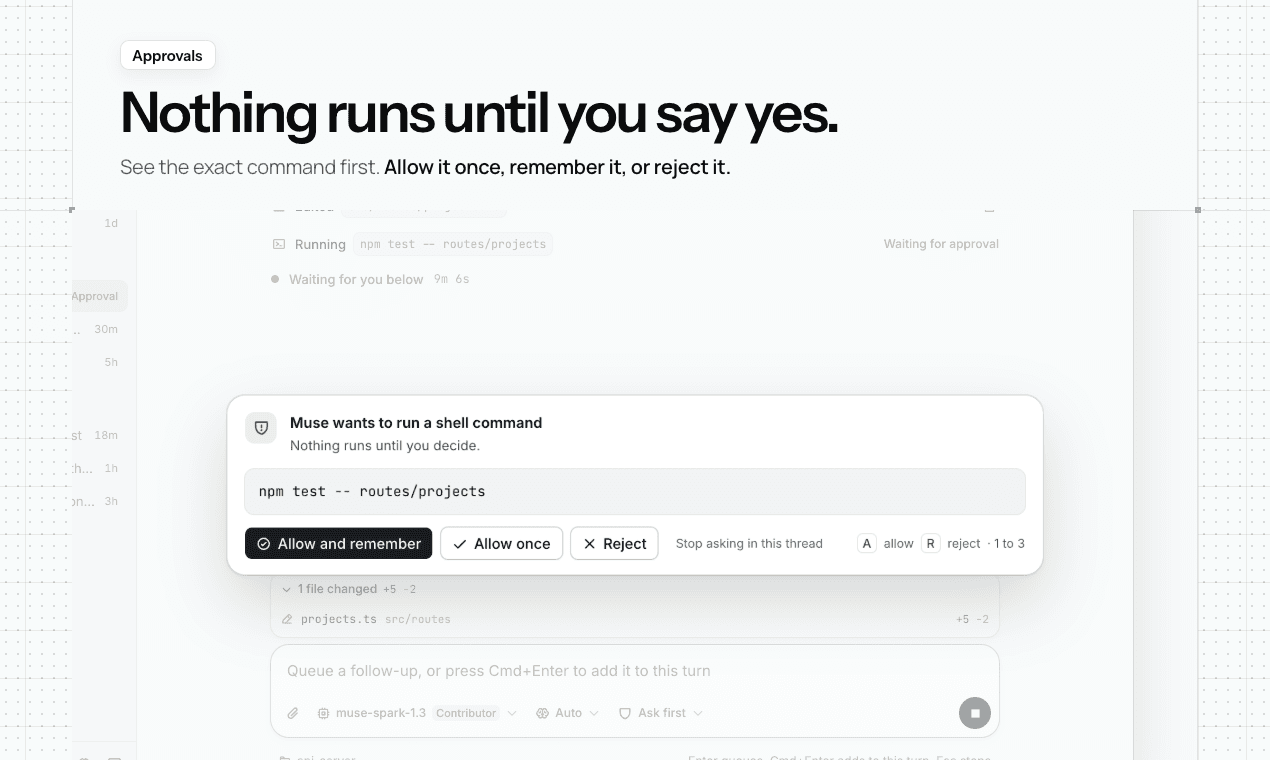Click Stop asking in this thread
This screenshot has height=760, width=1270.
[749, 543]
